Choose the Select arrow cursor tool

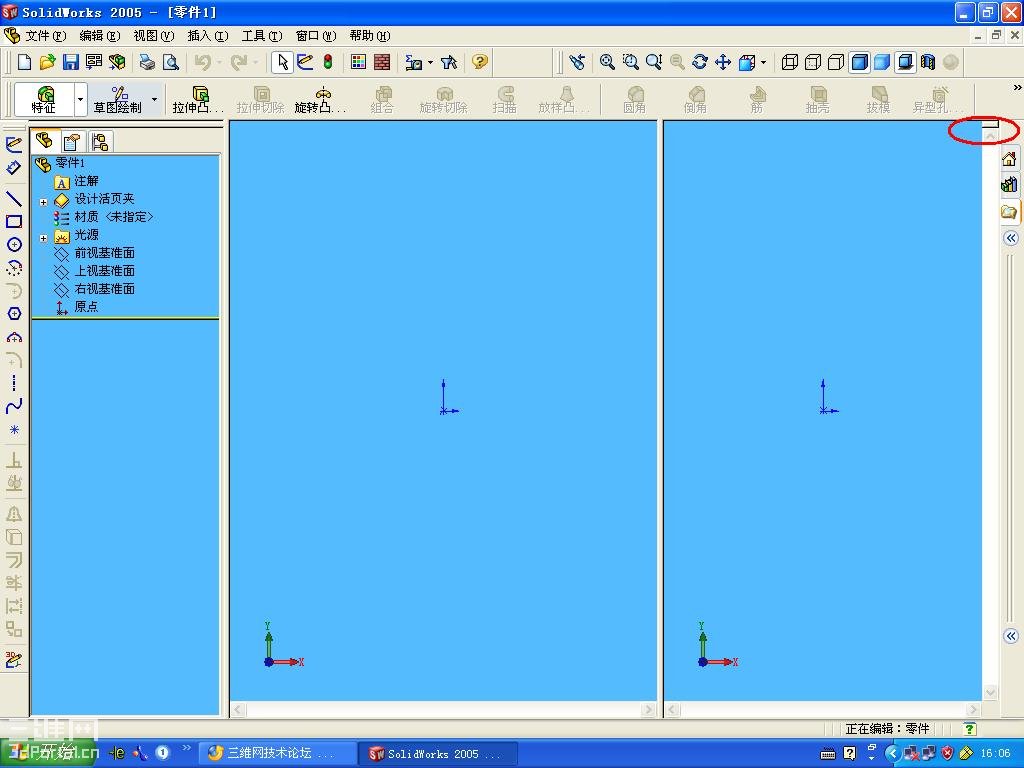tap(282, 62)
